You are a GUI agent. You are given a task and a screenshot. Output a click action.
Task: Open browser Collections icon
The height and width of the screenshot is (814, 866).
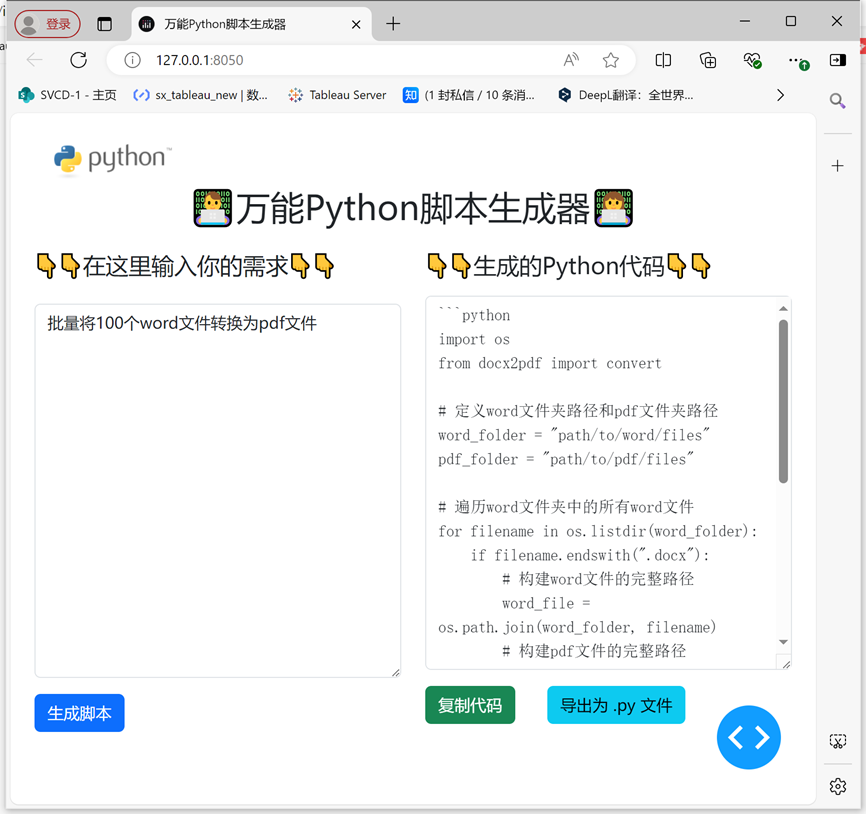(707, 60)
